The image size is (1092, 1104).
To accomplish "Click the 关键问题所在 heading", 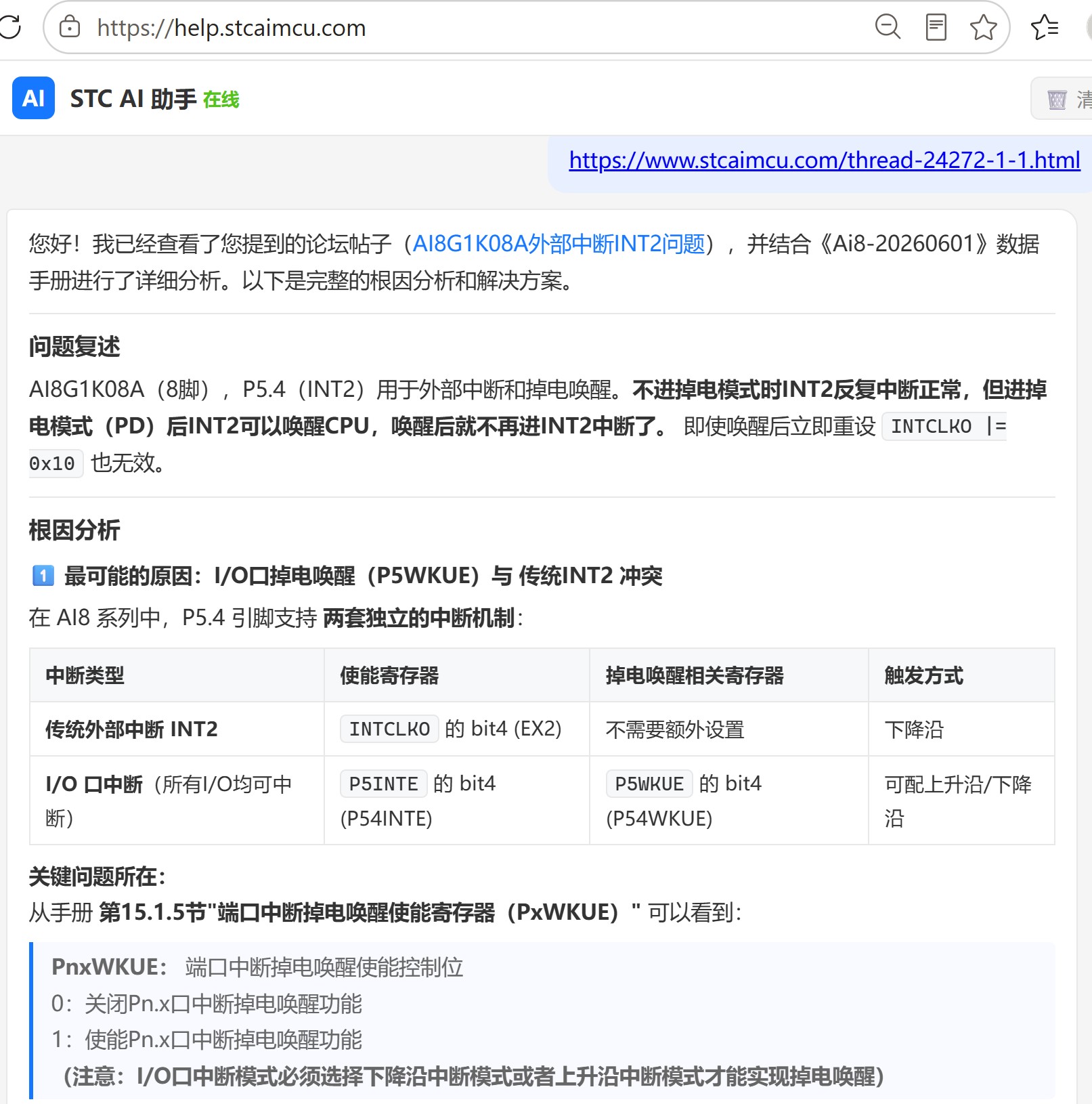I will click(x=96, y=876).
